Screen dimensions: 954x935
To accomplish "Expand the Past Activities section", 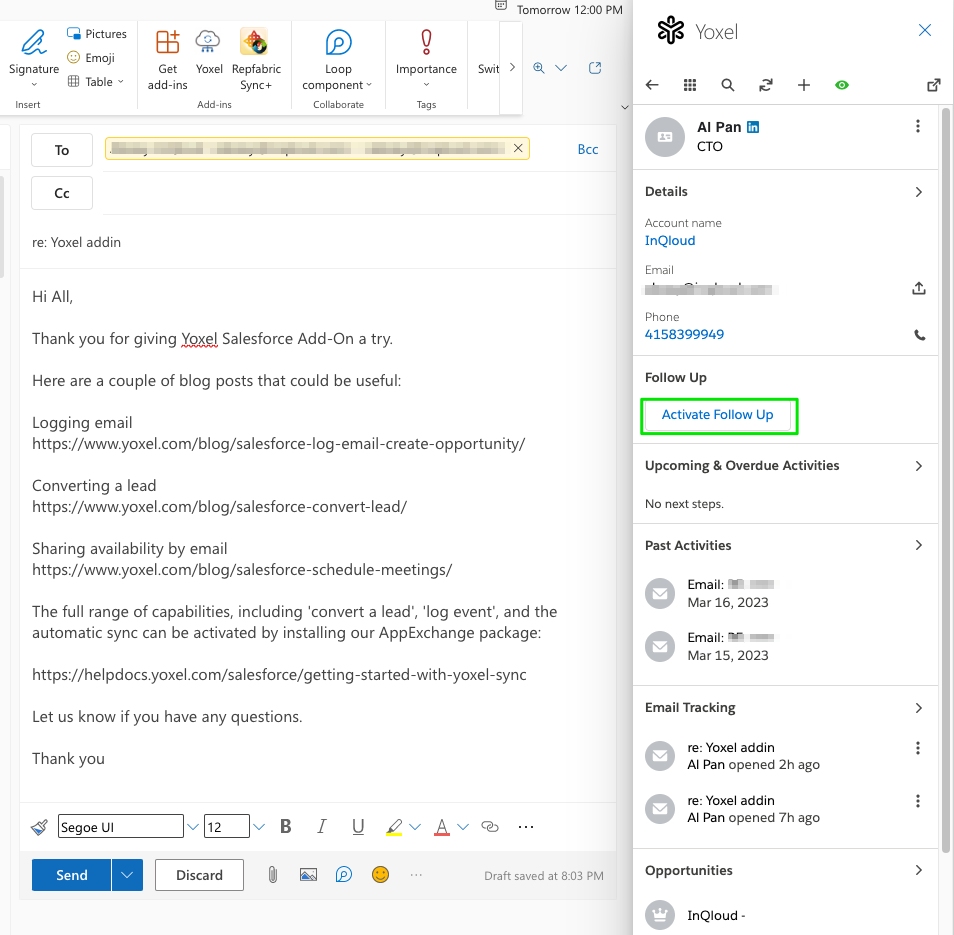I will (x=919, y=545).
